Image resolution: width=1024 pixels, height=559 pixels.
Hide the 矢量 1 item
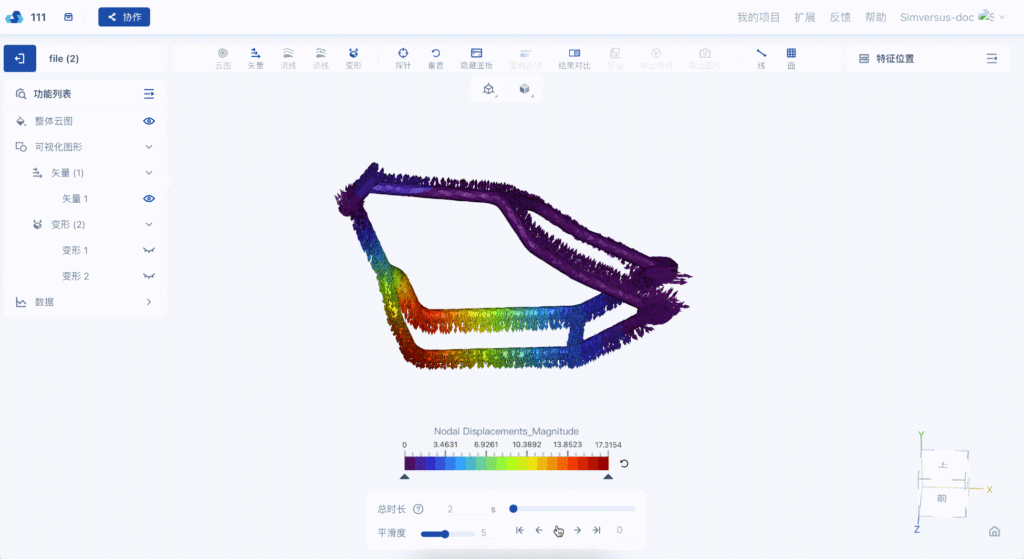pos(149,199)
